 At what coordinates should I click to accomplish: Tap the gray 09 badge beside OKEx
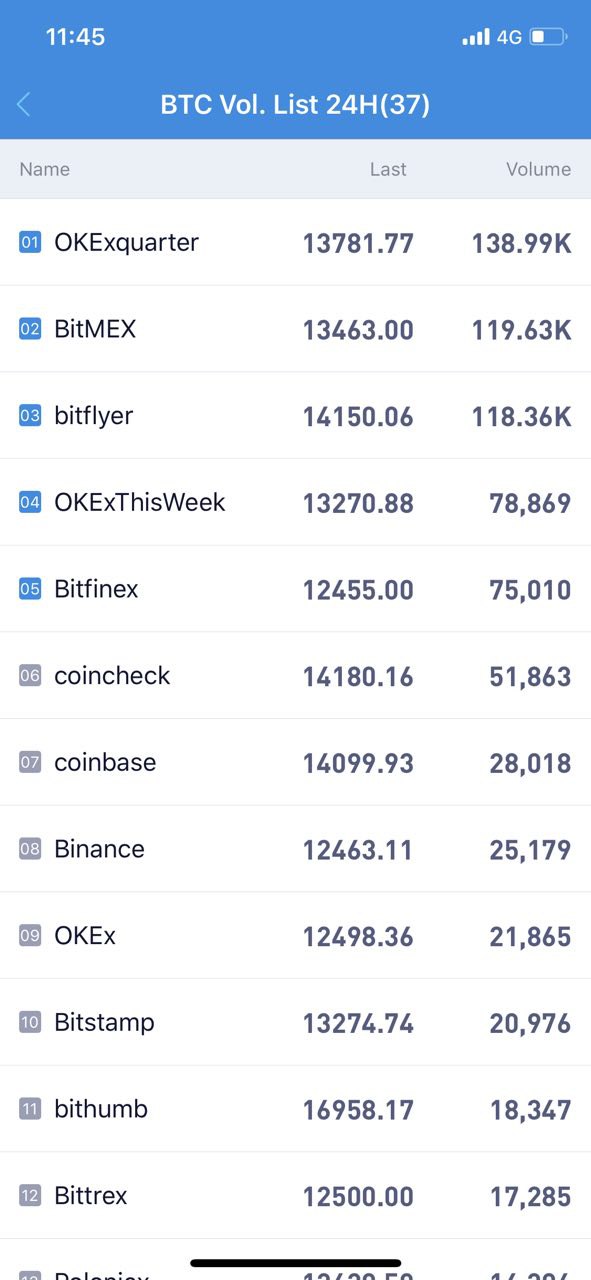click(30, 936)
